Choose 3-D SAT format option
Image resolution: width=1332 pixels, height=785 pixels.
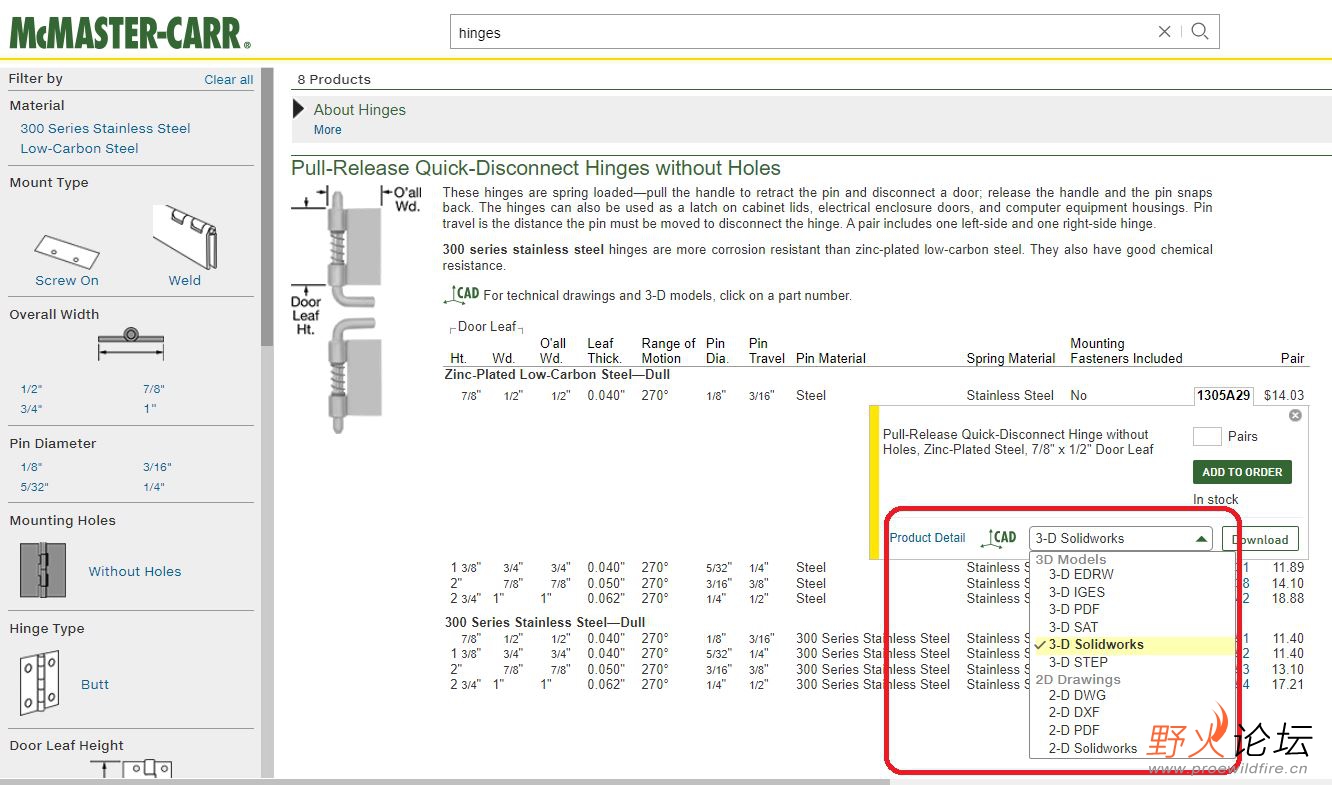[1073, 627]
